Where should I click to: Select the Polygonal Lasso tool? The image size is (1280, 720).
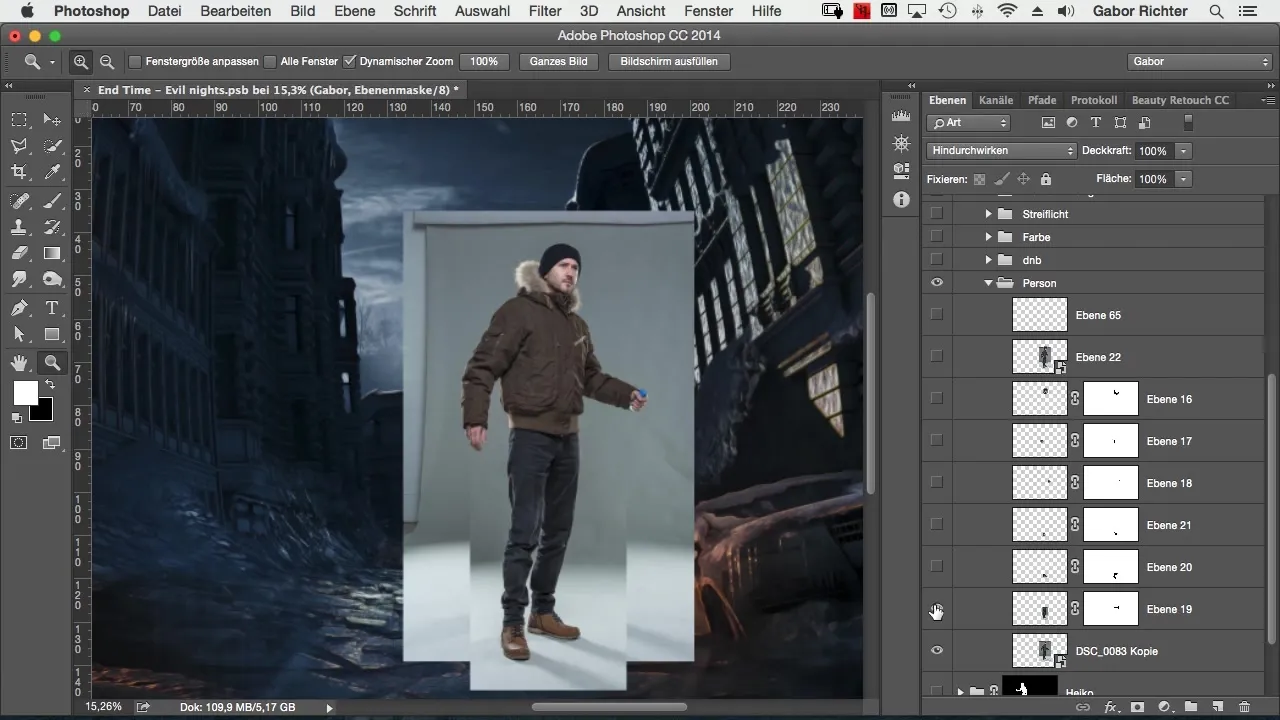pos(19,147)
